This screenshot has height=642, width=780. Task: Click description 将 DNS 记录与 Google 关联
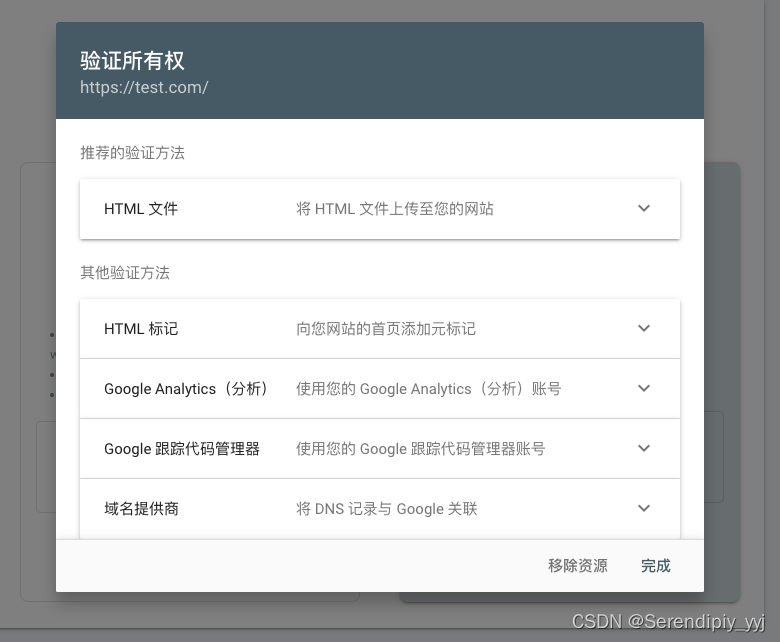tap(387, 509)
